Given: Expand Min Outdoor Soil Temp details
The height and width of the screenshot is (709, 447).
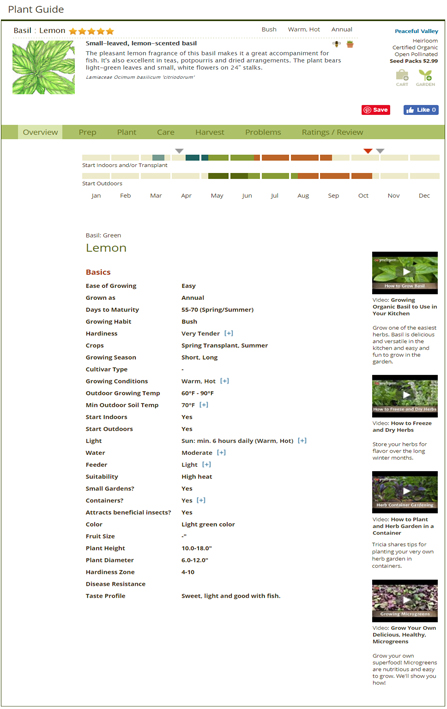Looking at the screenshot, I should pyautogui.click(x=204, y=405).
